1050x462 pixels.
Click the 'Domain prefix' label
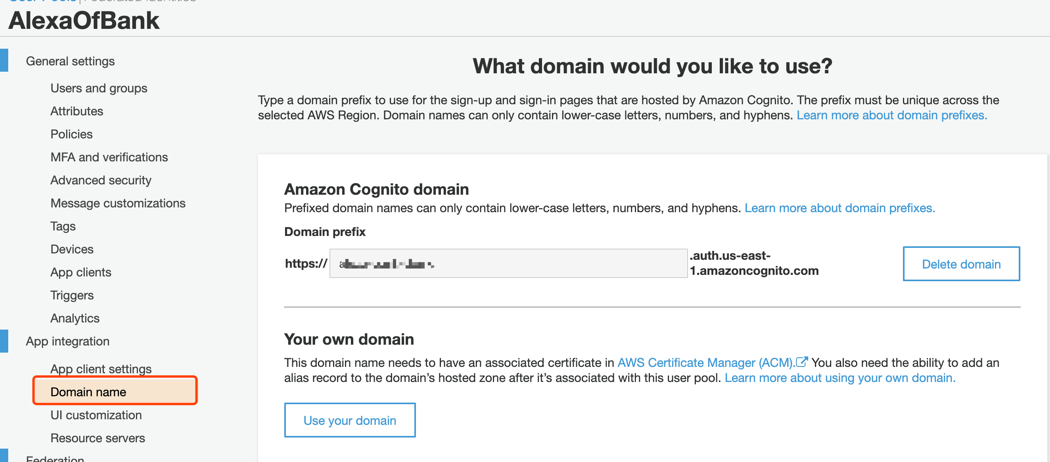click(x=325, y=232)
